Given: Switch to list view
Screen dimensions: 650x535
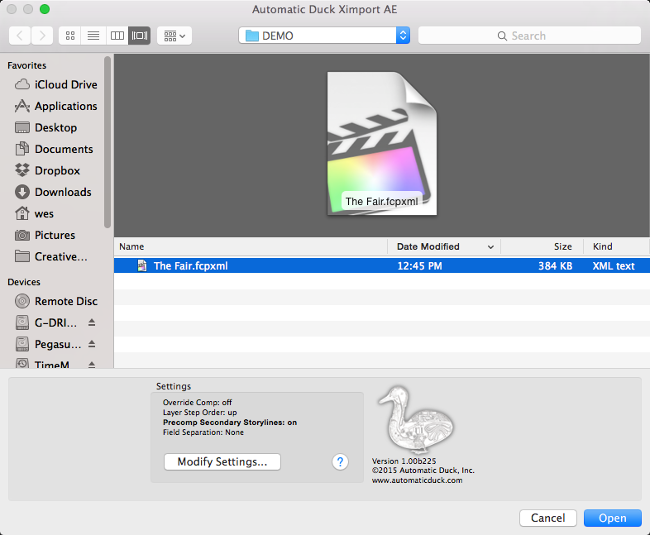Looking at the screenshot, I should point(93,36).
